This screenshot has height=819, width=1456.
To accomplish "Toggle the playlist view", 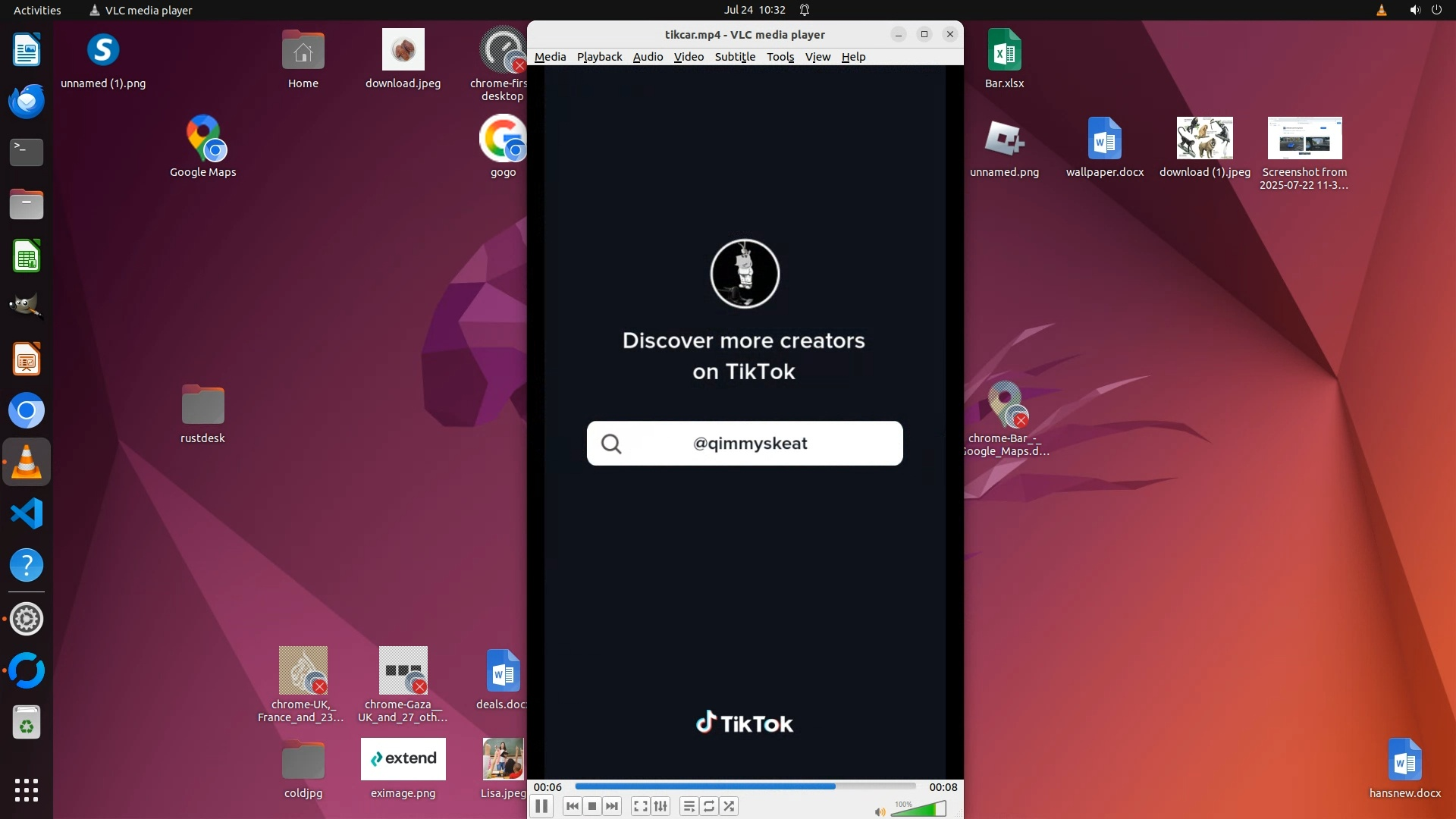I will click(689, 806).
